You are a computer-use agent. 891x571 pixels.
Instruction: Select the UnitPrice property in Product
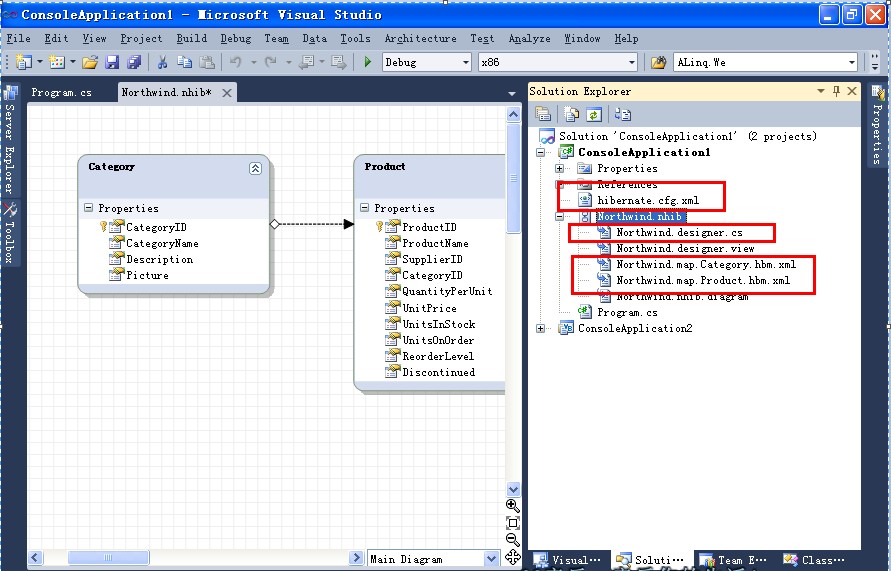tap(429, 308)
